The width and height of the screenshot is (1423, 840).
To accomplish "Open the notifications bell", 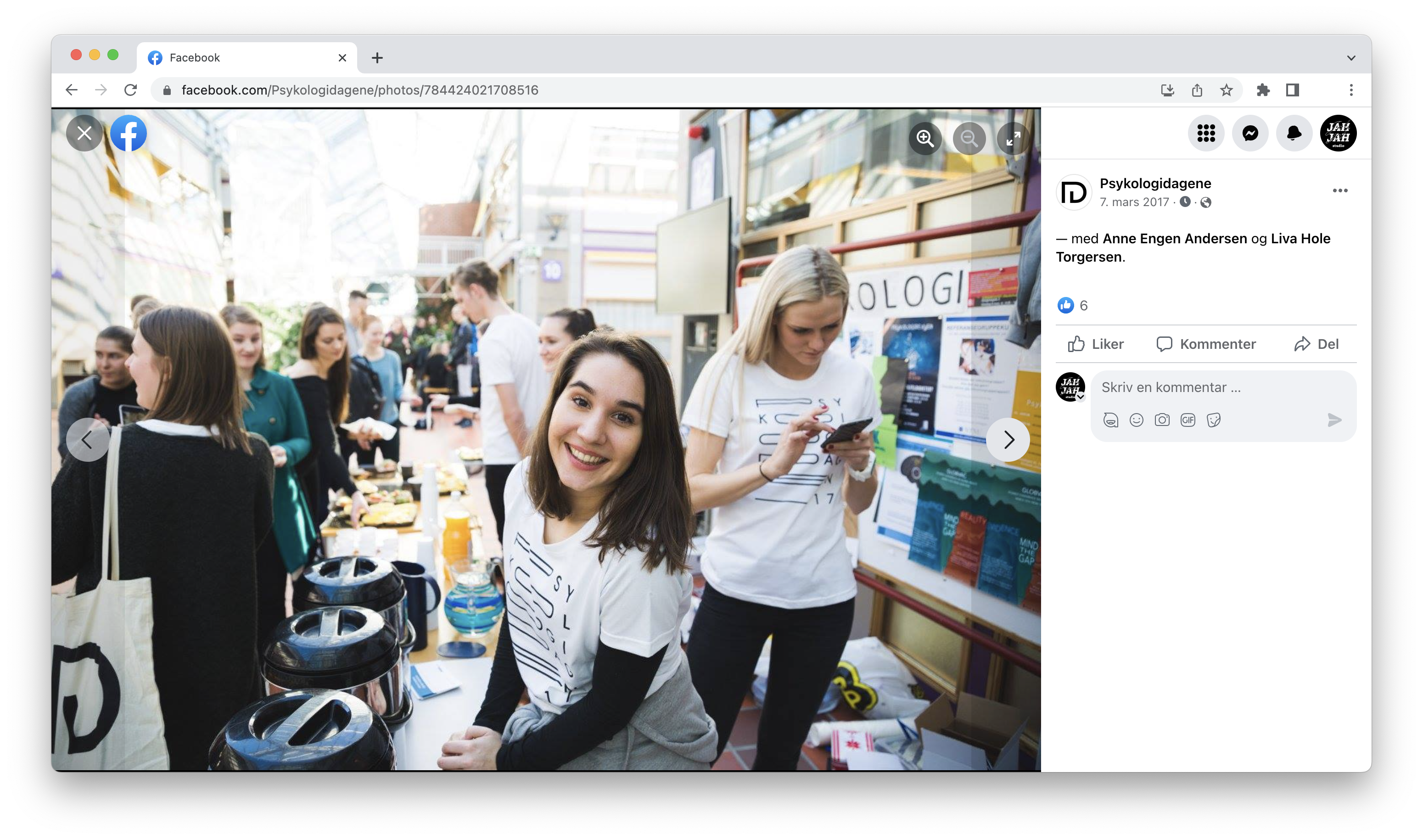I will pyautogui.click(x=1294, y=134).
